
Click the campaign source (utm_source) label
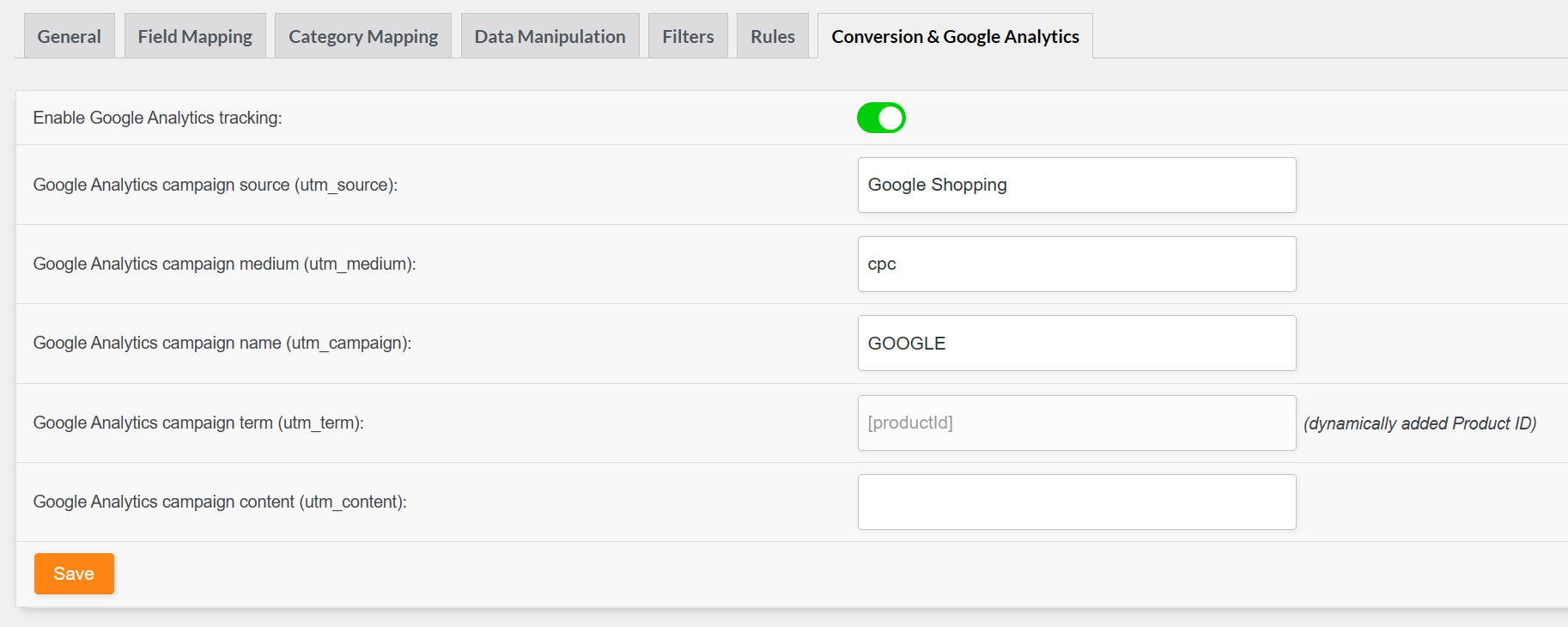(215, 185)
